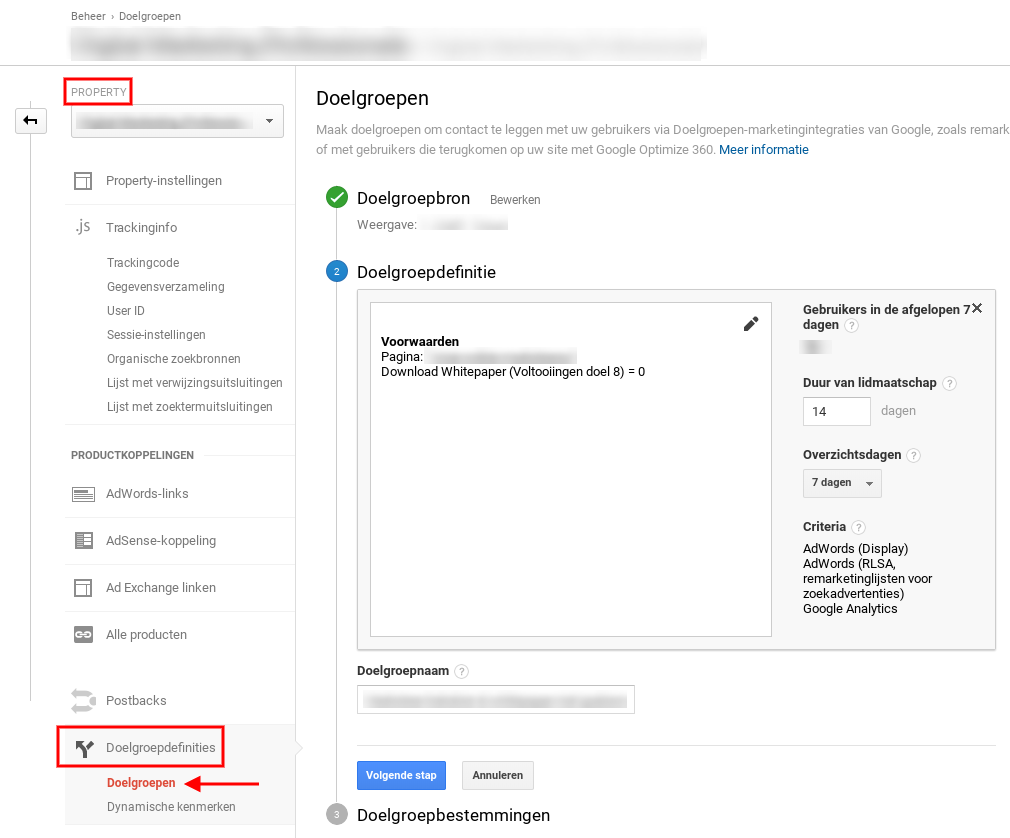The image size is (1010, 838).
Task: Click the Volgende stap button
Action: pyautogui.click(x=401, y=776)
